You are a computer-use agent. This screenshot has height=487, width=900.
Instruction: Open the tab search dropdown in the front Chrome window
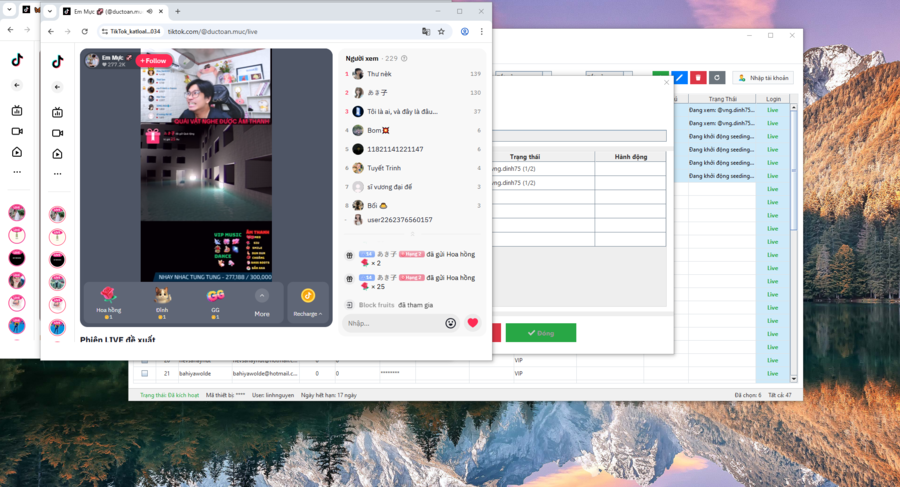50,11
